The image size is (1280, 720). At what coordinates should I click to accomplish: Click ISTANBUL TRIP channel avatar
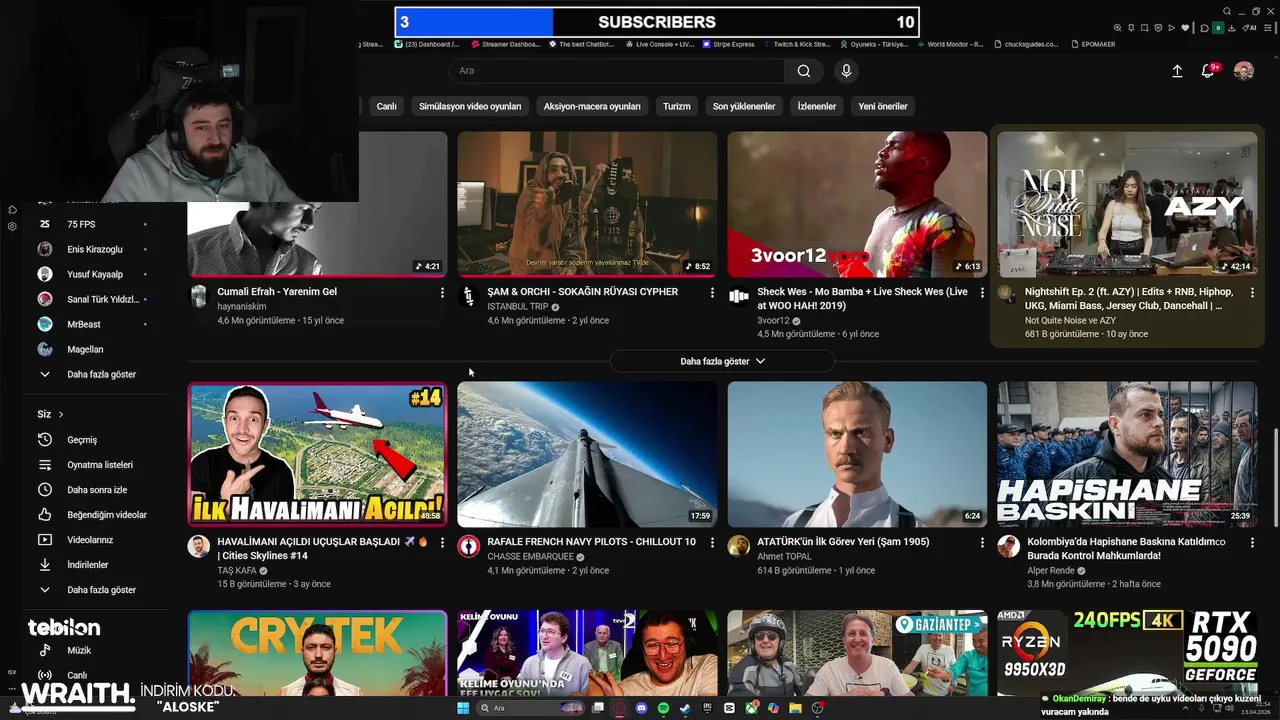click(x=469, y=296)
